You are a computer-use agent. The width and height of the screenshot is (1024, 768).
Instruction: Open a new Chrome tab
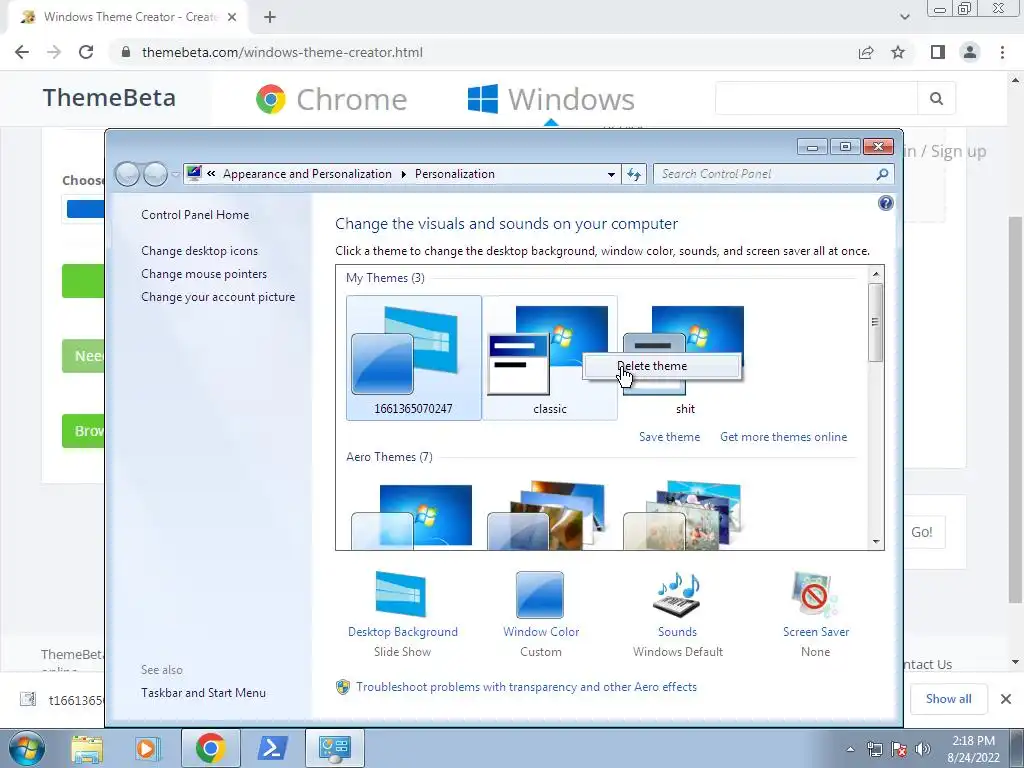270,18
